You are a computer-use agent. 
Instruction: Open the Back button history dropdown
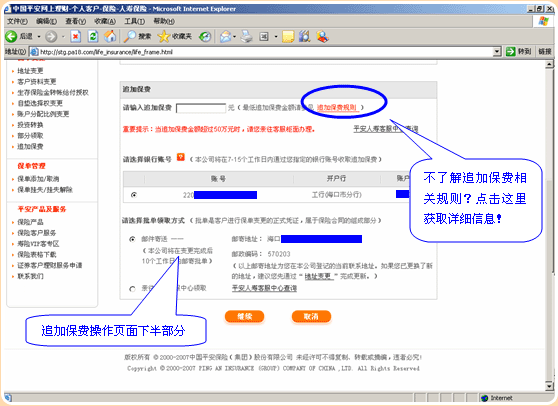[39, 37]
